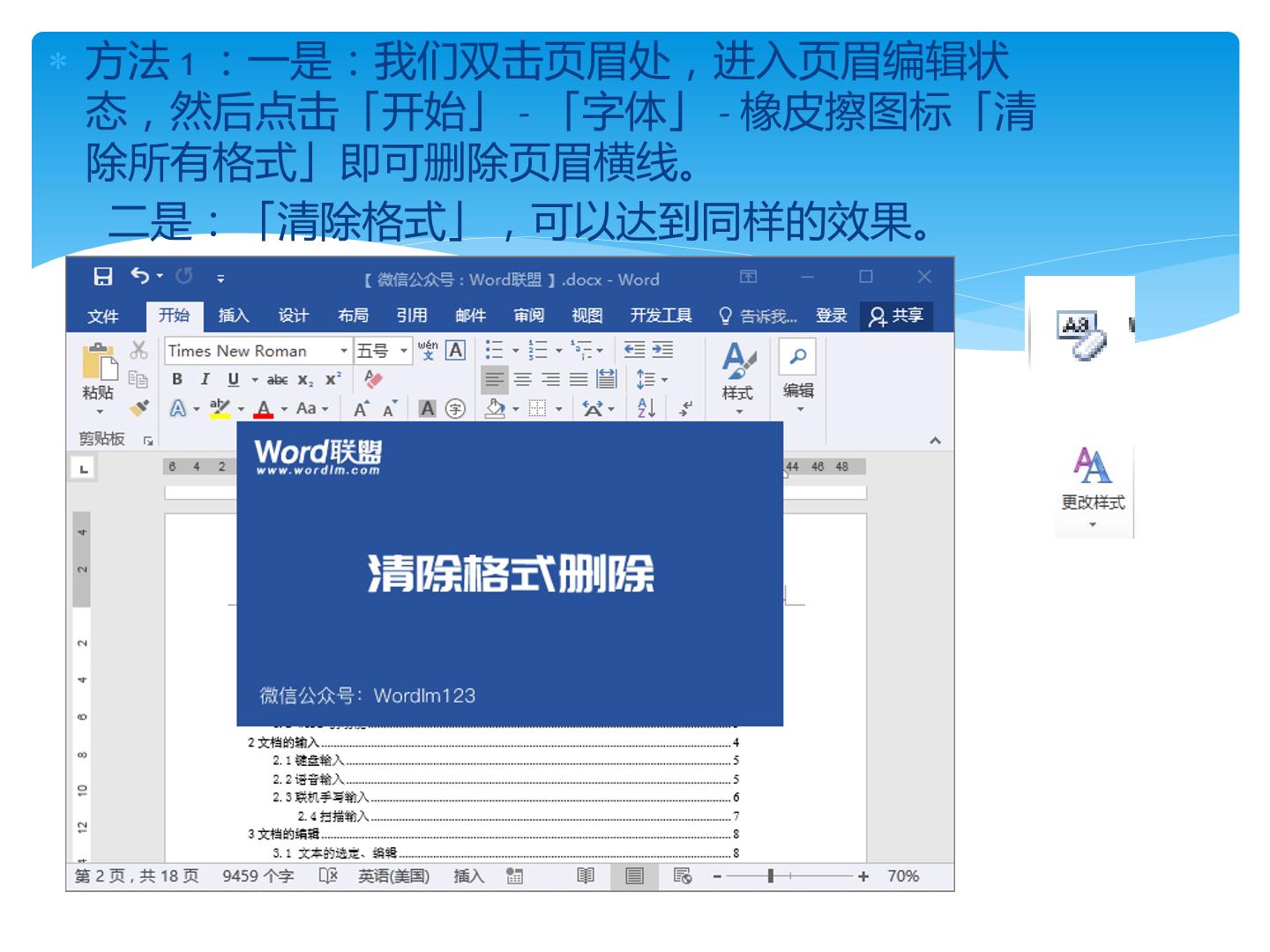Switch to the 插入 ribbon tab
The height and width of the screenshot is (952, 1270).
(234, 316)
